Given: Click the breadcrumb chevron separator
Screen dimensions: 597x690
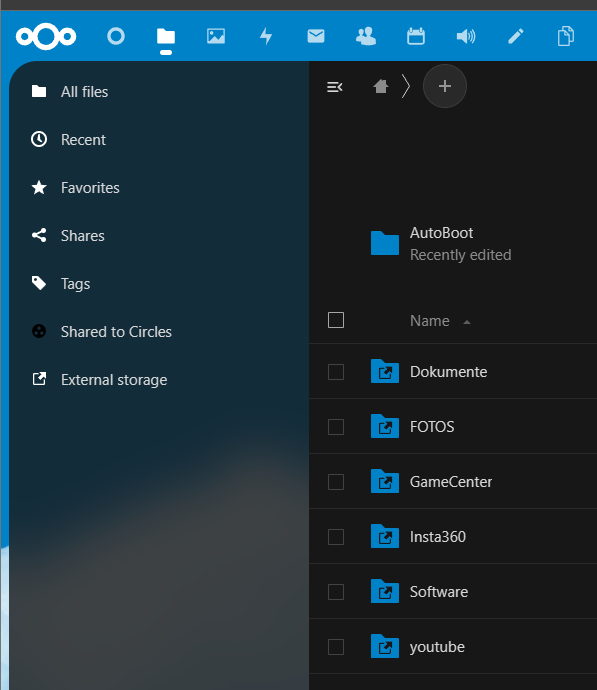Looking at the screenshot, I should [x=406, y=86].
